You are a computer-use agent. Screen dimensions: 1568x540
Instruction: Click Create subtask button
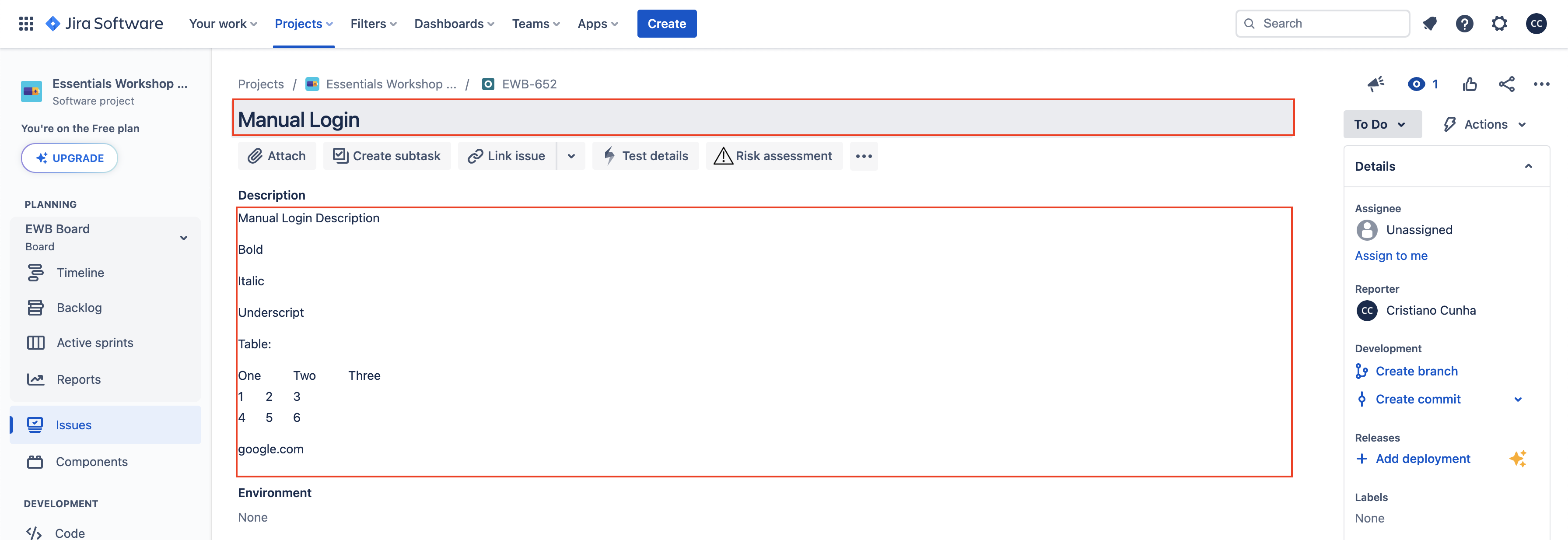(x=387, y=156)
